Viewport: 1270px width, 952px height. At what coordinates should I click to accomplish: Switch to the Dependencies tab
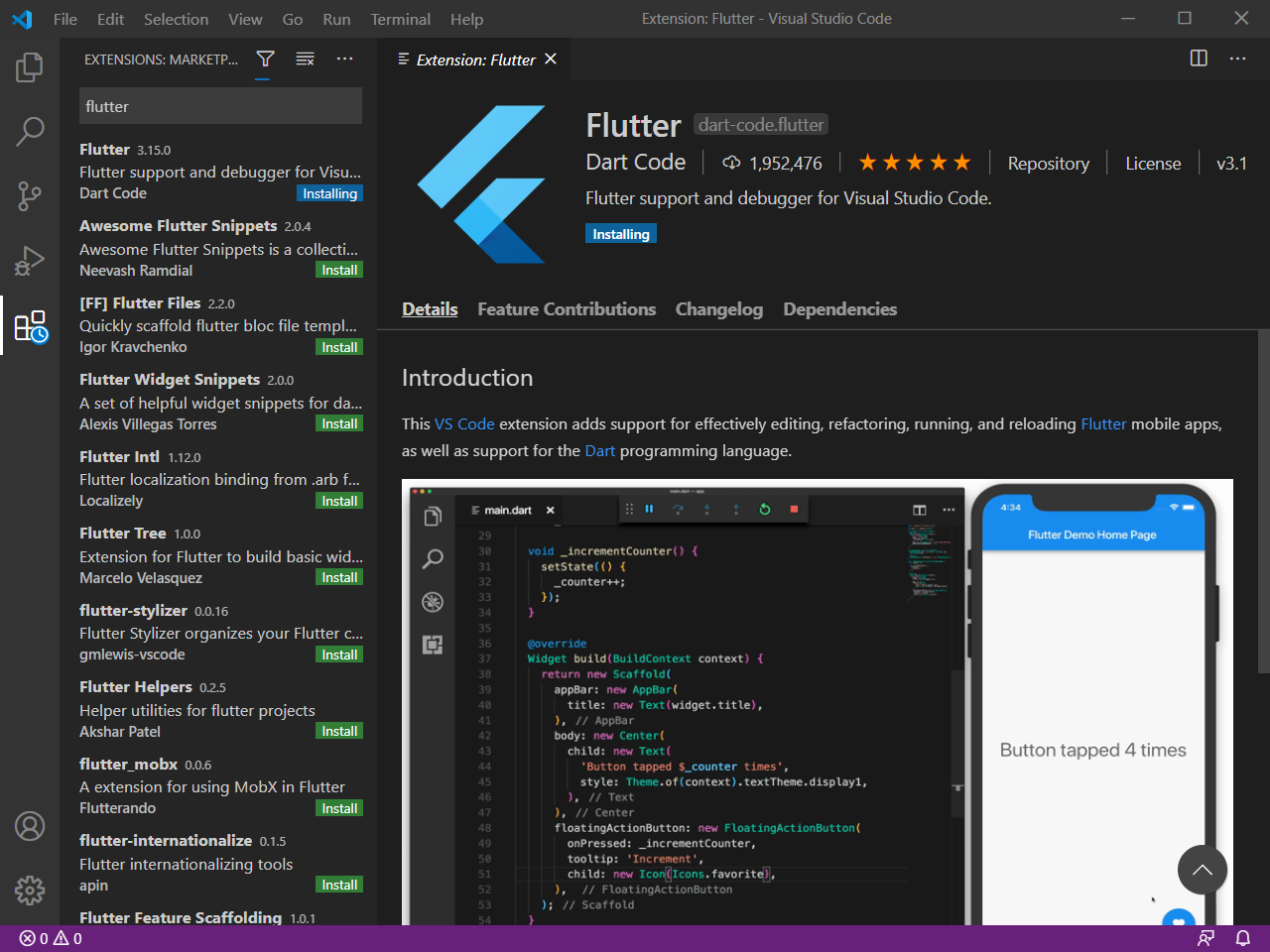(x=840, y=309)
